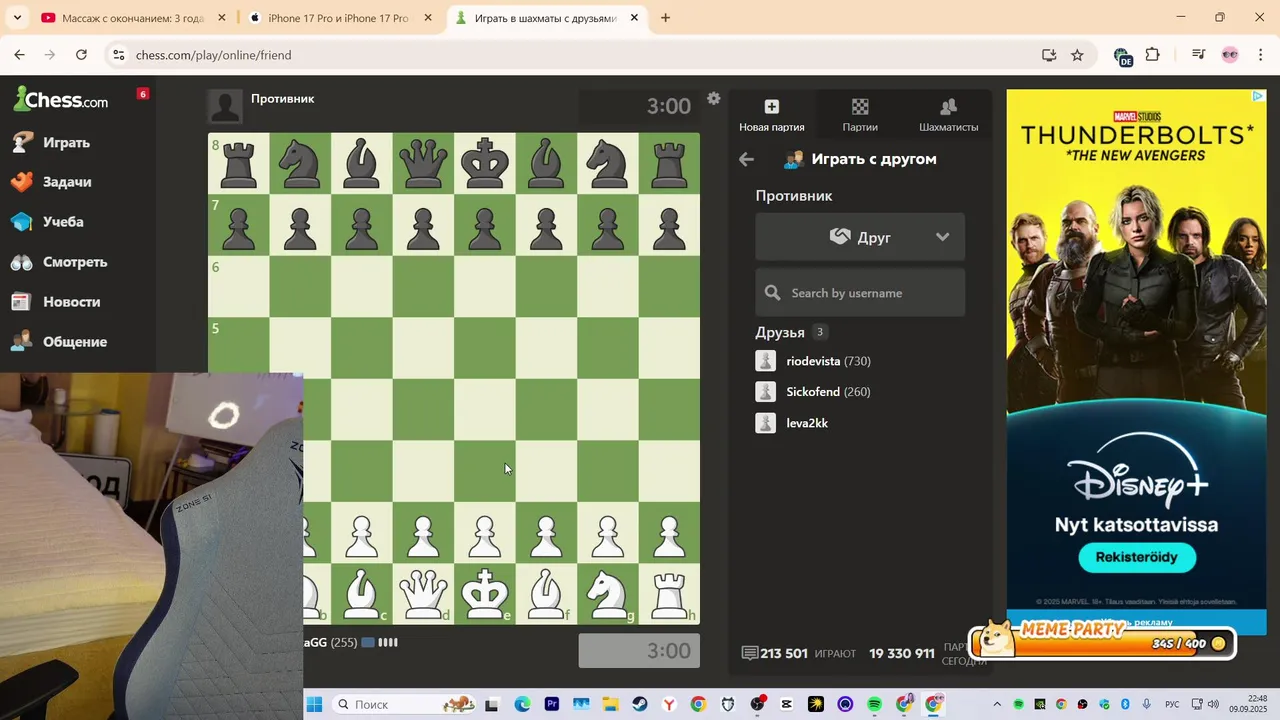Open board settings gear icon

tap(713, 98)
